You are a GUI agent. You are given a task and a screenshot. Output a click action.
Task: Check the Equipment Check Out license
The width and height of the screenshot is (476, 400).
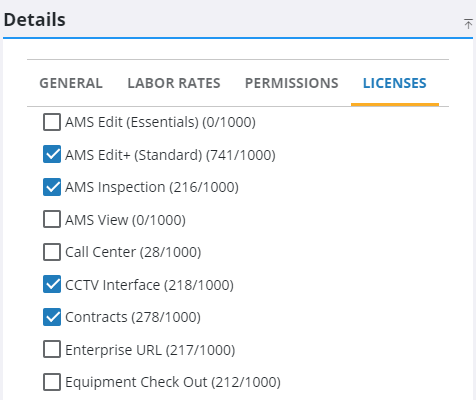coord(52,382)
